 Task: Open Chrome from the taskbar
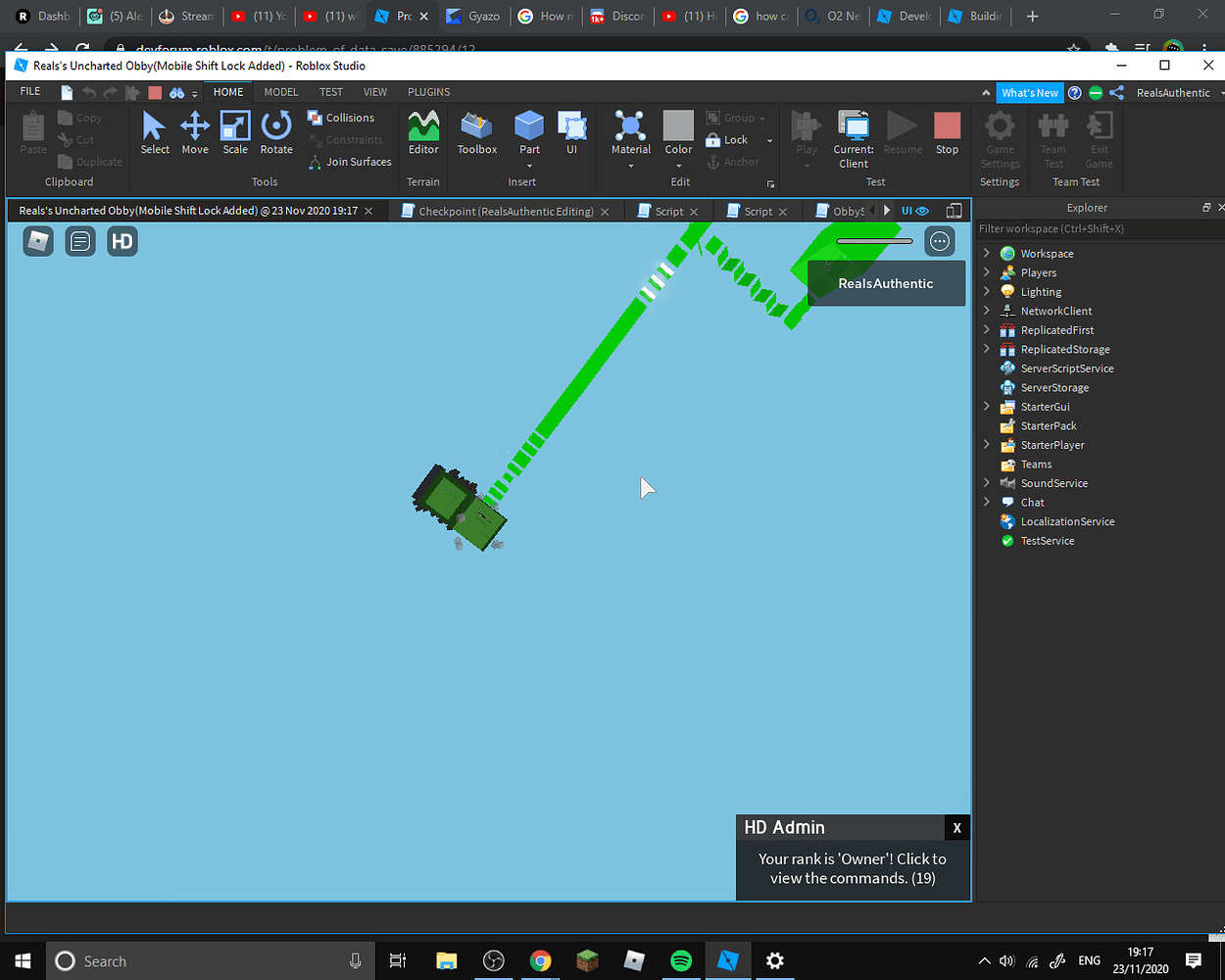tap(540, 960)
